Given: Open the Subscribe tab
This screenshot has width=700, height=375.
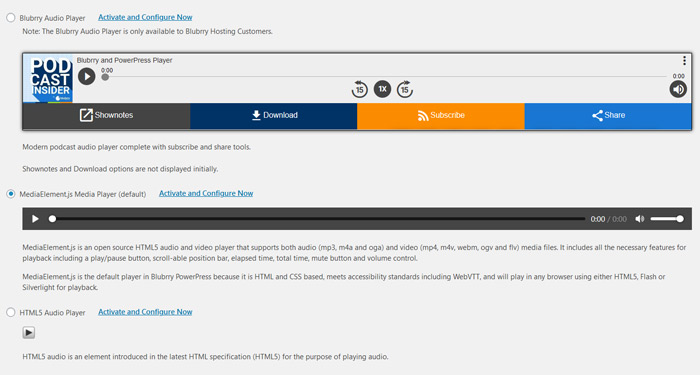Looking at the screenshot, I should coord(441,116).
